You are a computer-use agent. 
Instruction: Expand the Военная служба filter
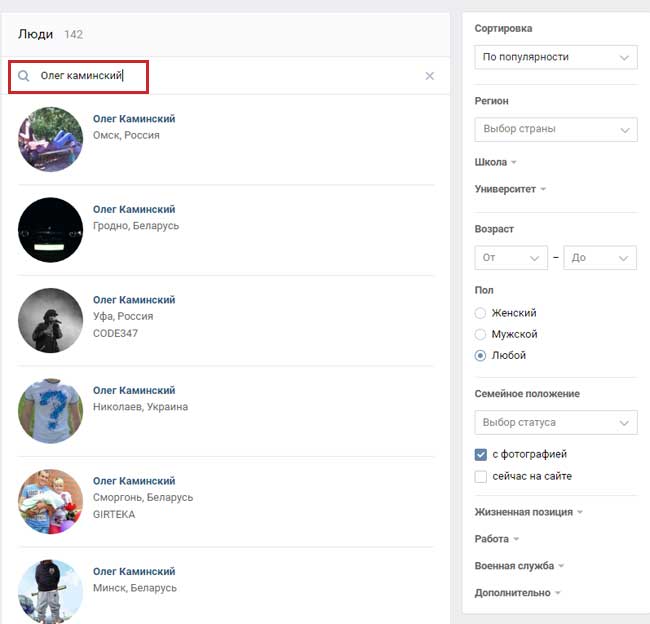tap(518, 566)
